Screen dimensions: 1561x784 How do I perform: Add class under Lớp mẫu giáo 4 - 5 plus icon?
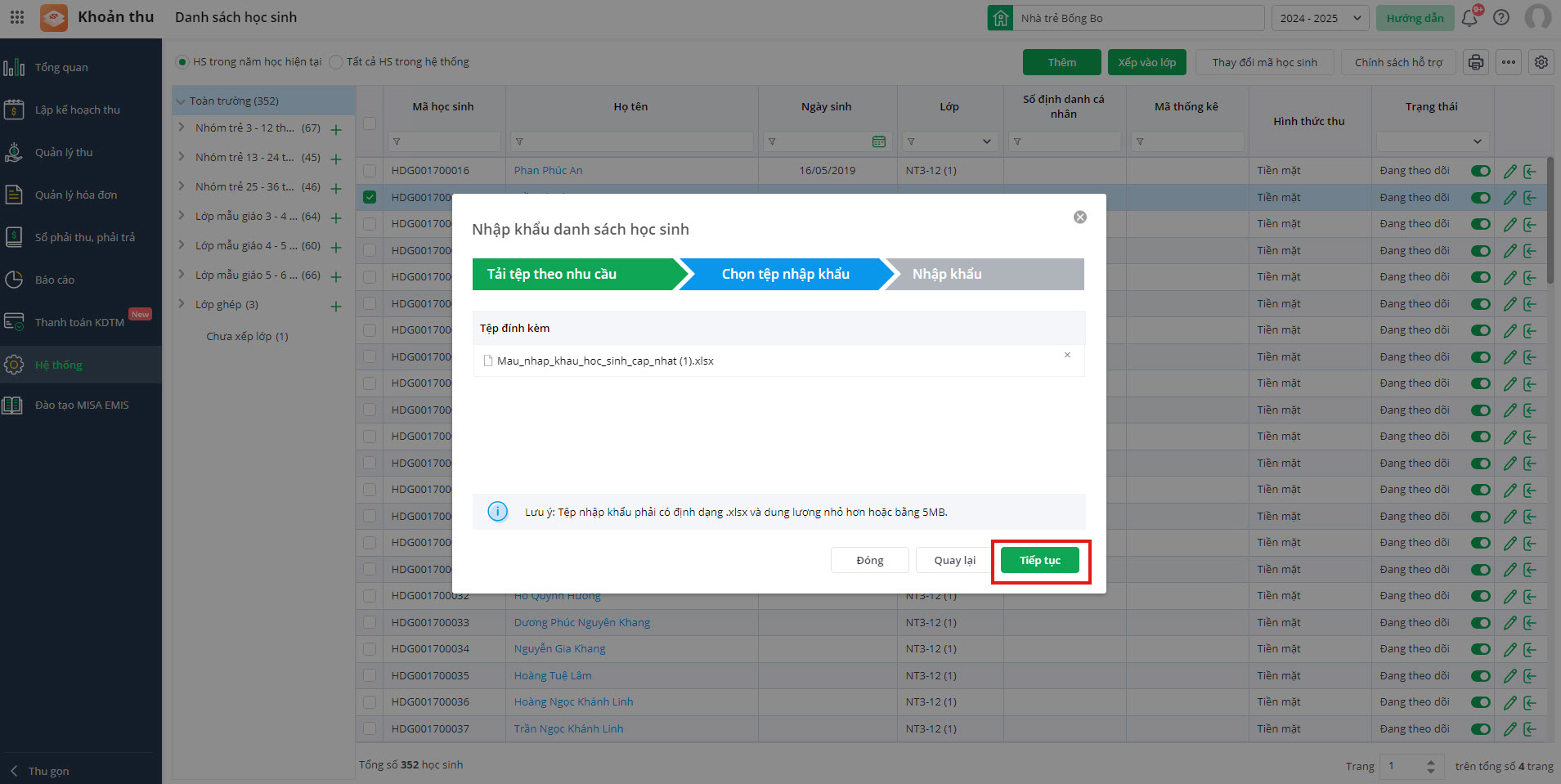[x=336, y=247]
